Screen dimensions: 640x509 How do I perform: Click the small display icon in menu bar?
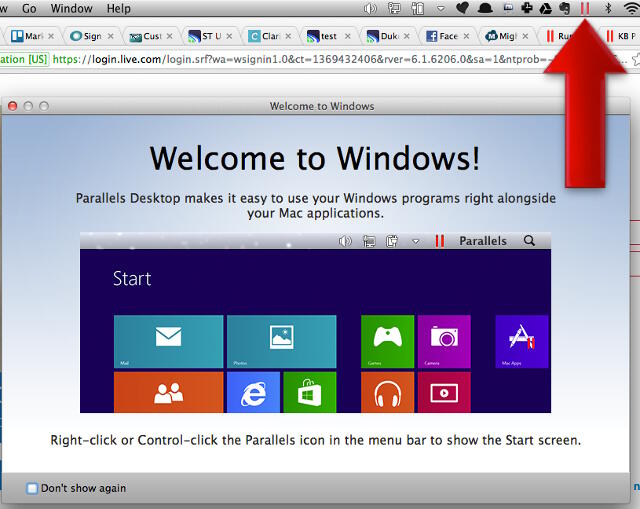[508, 8]
